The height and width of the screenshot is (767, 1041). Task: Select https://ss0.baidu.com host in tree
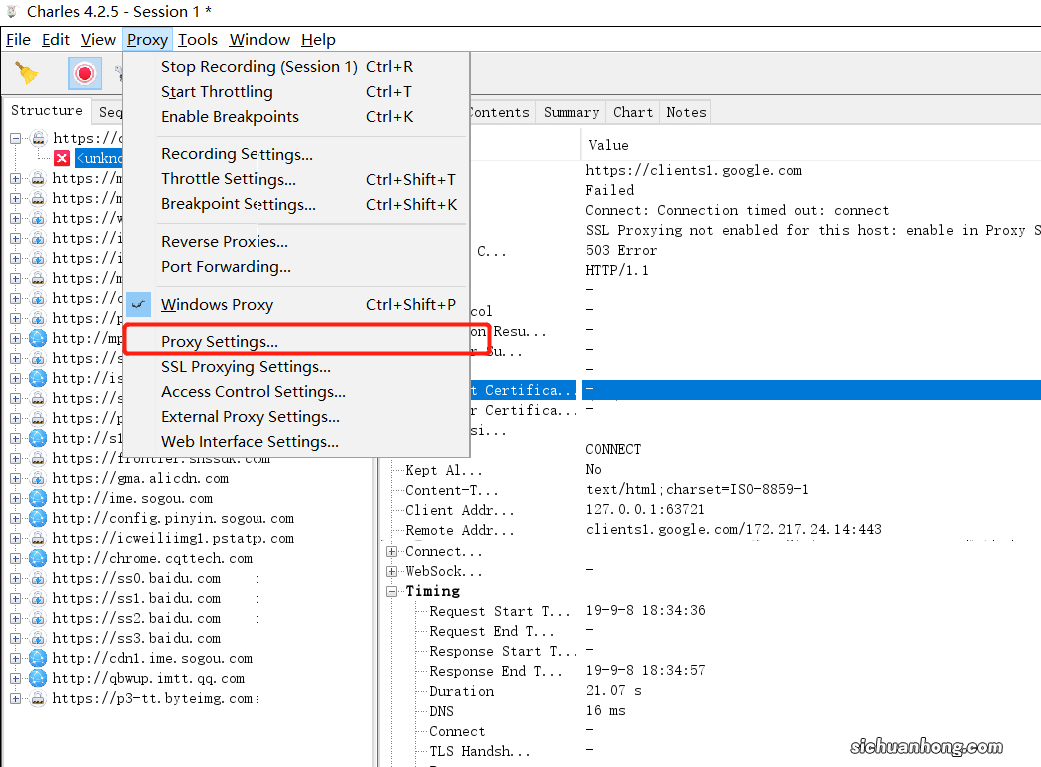[136, 578]
